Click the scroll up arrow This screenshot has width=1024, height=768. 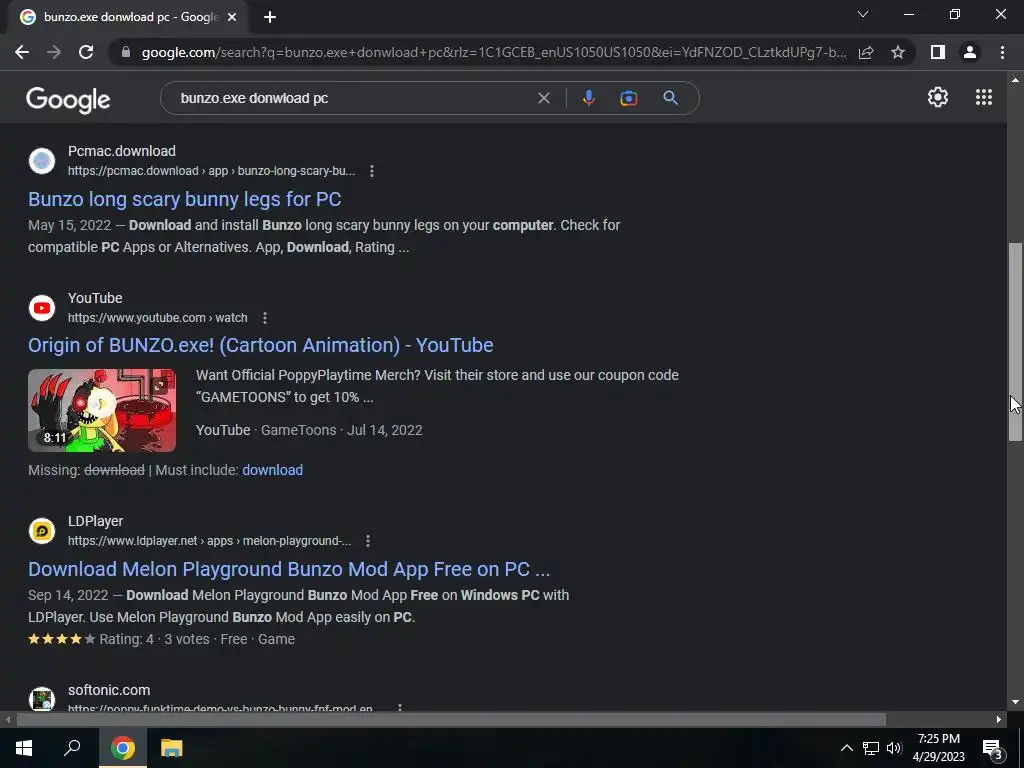click(x=1015, y=80)
